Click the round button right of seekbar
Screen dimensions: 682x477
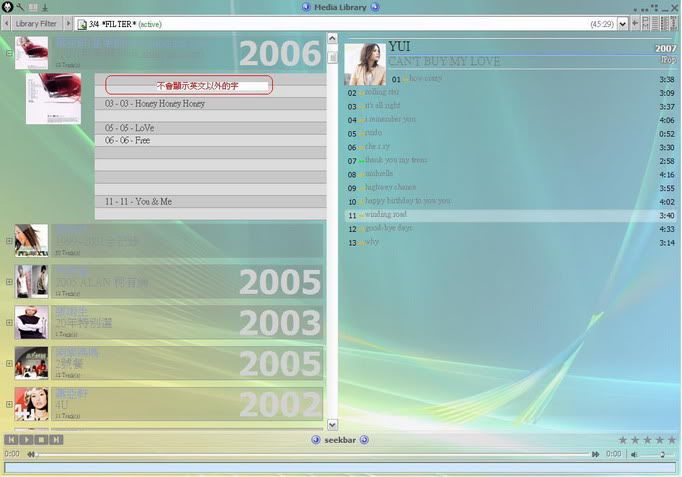(364, 440)
